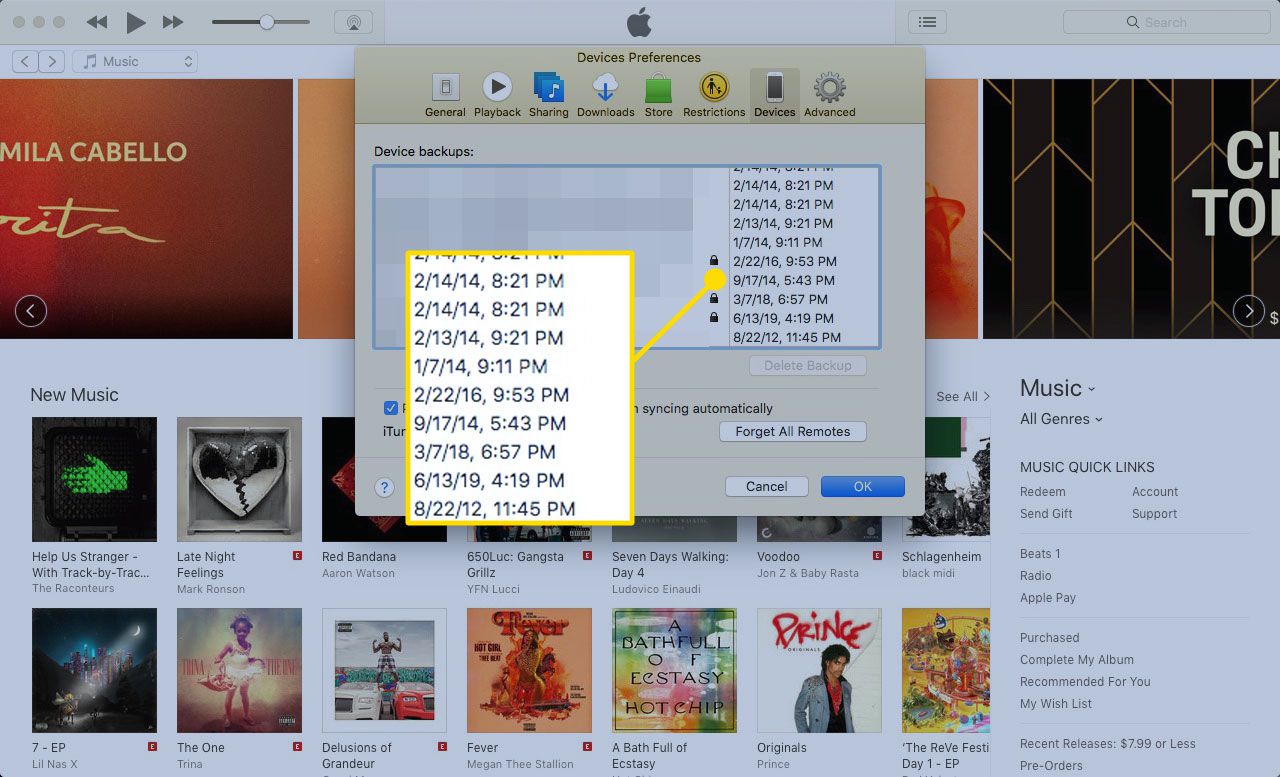1280x777 pixels.
Task: Open the Radio link
Action: click(x=1036, y=576)
